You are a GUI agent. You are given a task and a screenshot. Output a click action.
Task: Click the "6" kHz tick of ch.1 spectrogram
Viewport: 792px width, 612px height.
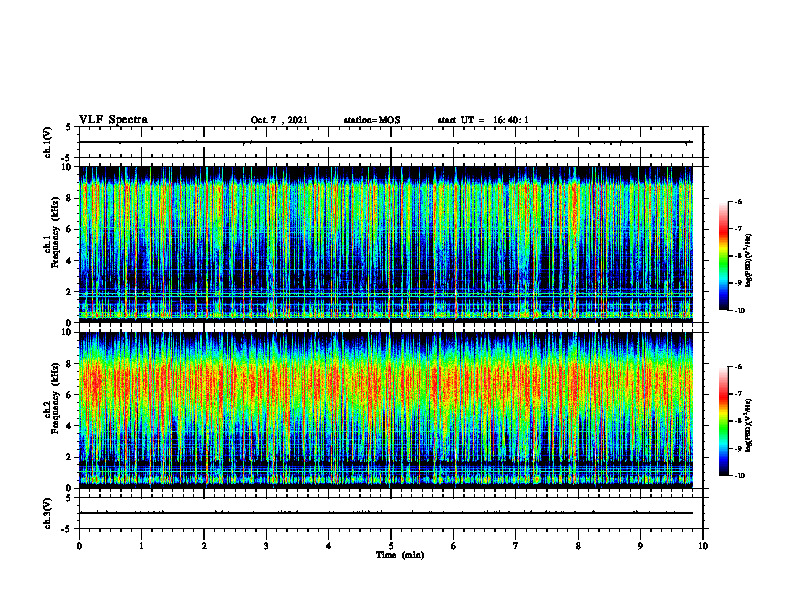point(70,230)
